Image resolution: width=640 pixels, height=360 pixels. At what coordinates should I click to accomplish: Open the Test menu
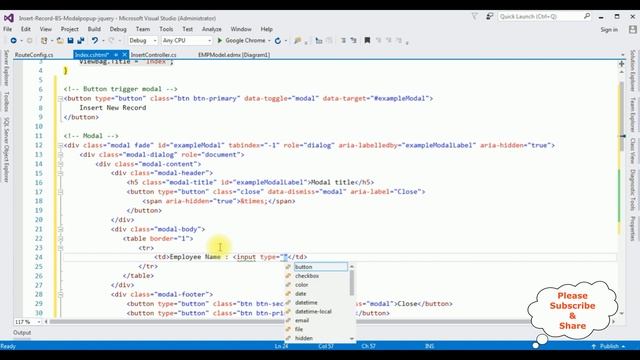pos(187,29)
